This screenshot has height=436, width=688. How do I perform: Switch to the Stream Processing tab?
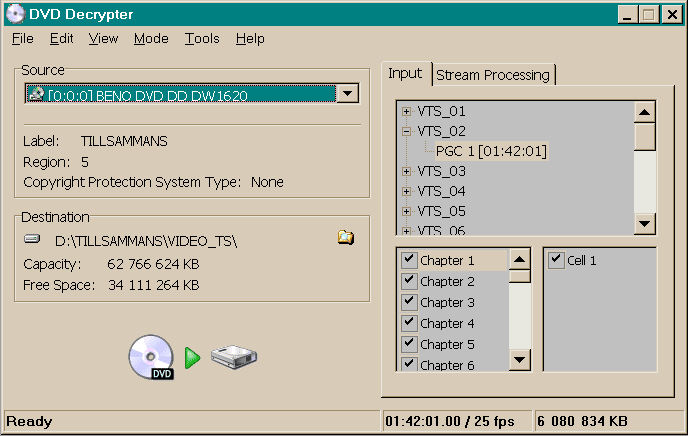493,75
